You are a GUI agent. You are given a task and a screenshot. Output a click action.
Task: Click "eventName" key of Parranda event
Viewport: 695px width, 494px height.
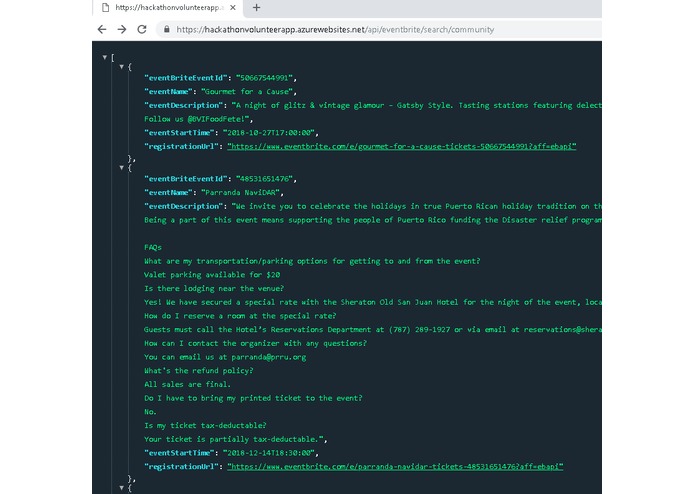coord(168,193)
